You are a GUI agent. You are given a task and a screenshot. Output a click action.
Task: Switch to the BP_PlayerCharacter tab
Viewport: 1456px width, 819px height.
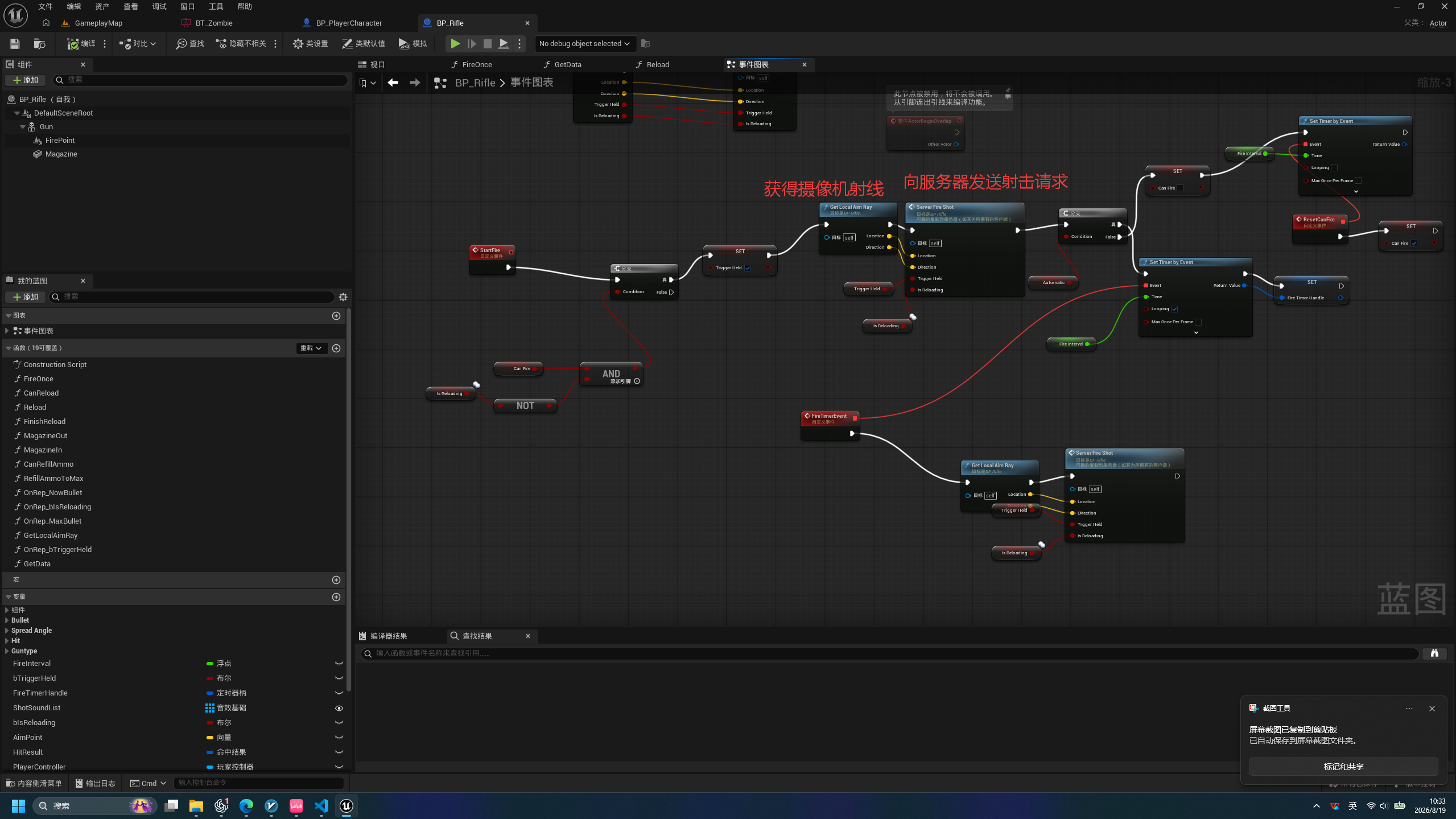(349, 23)
